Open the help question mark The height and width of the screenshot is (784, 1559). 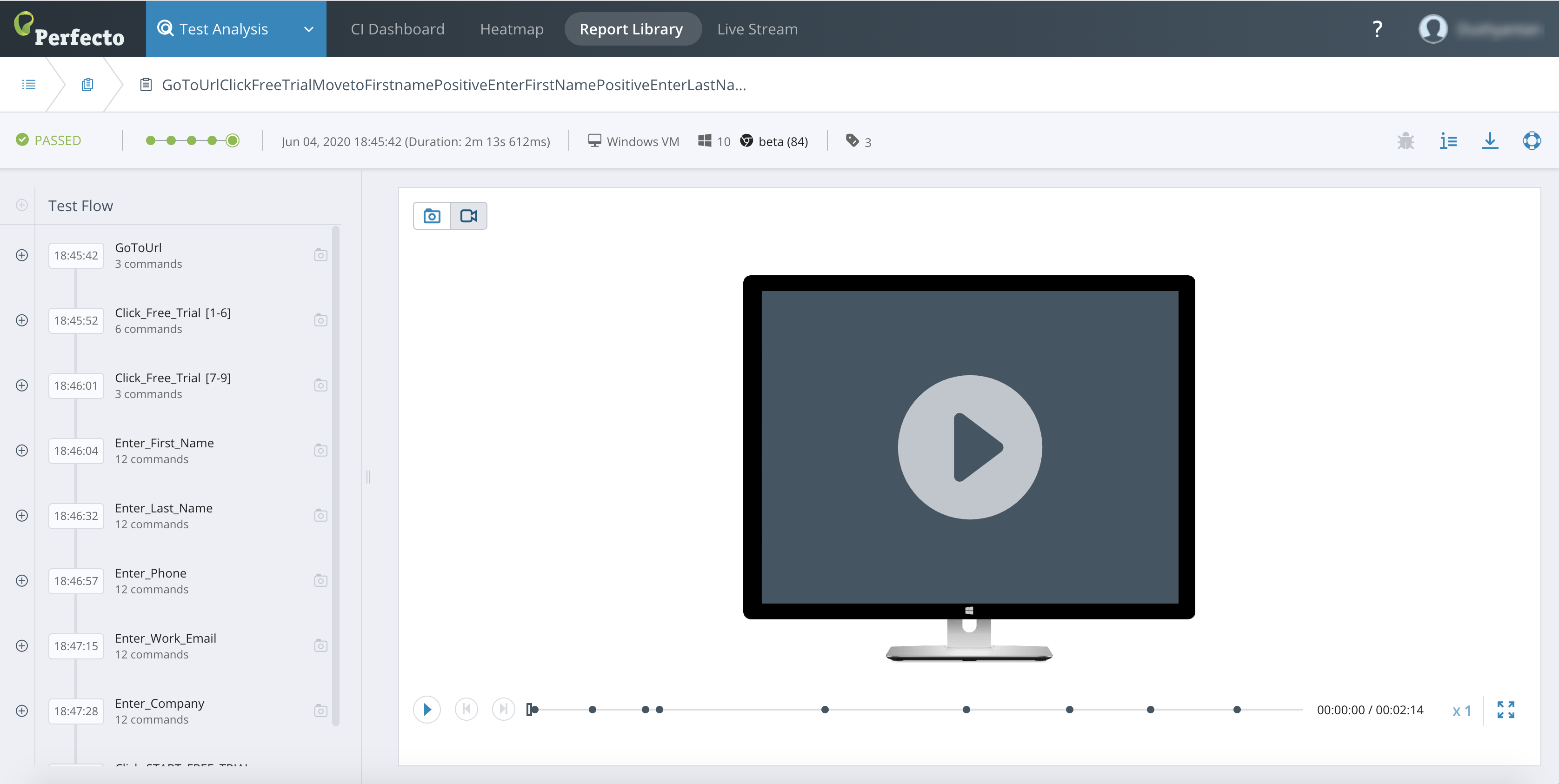pos(1377,29)
